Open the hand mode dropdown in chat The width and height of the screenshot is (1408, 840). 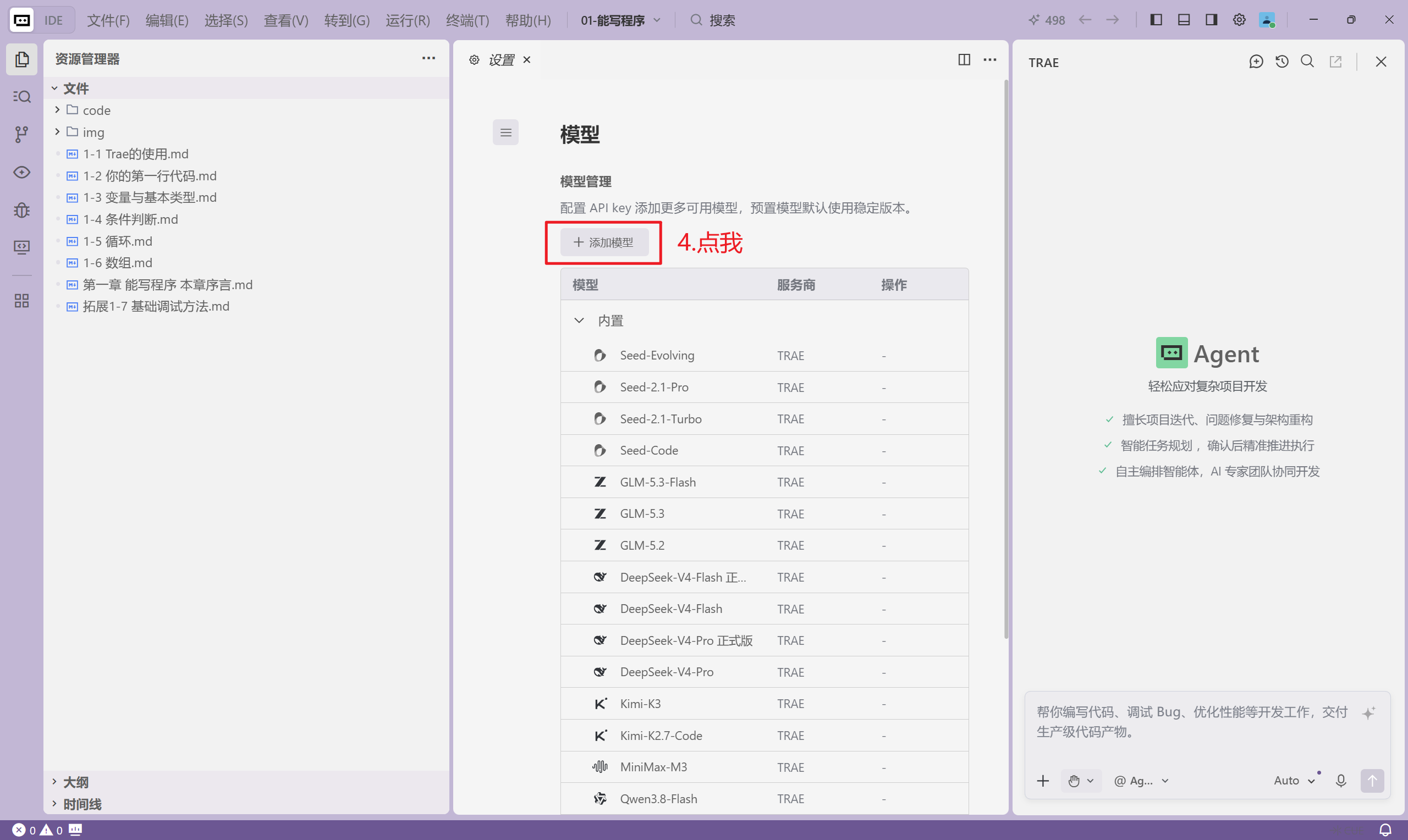click(1081, 781)
